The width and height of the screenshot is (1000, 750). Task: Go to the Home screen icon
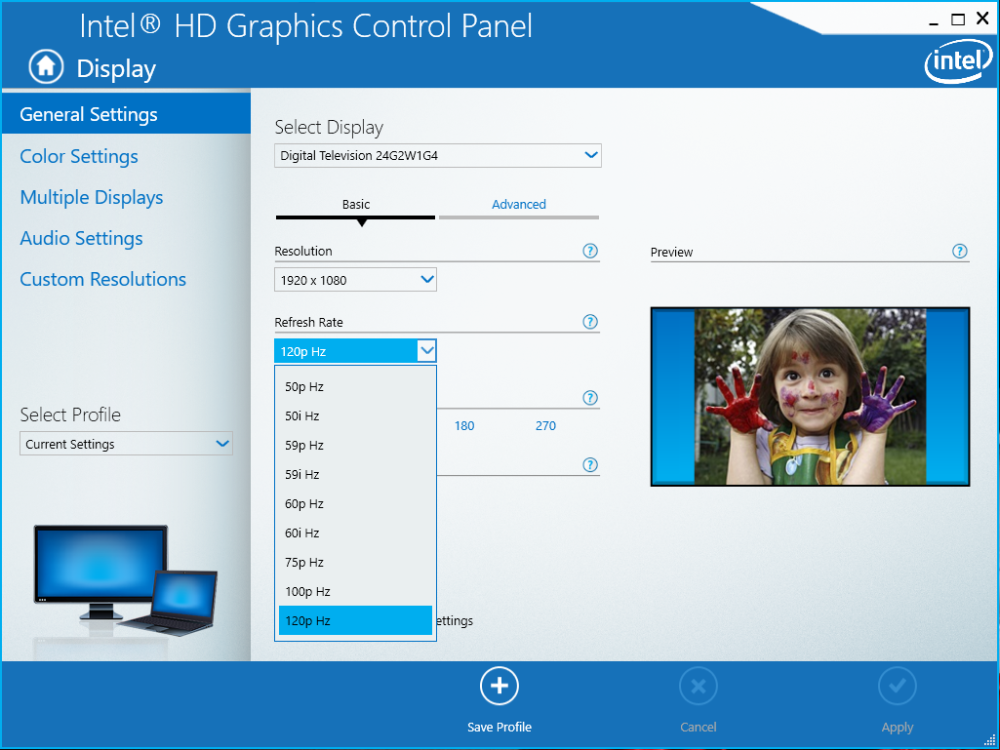click(46, 67)
